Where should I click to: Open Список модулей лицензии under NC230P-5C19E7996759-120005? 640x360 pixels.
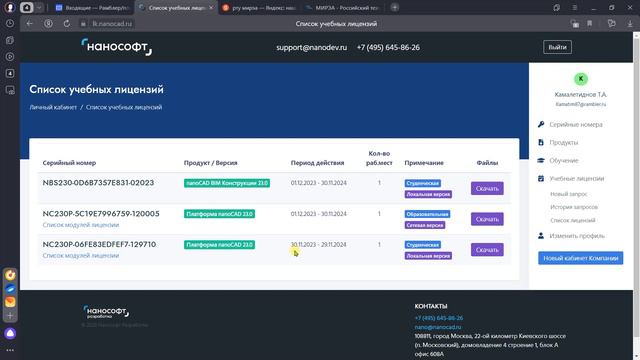81,225
